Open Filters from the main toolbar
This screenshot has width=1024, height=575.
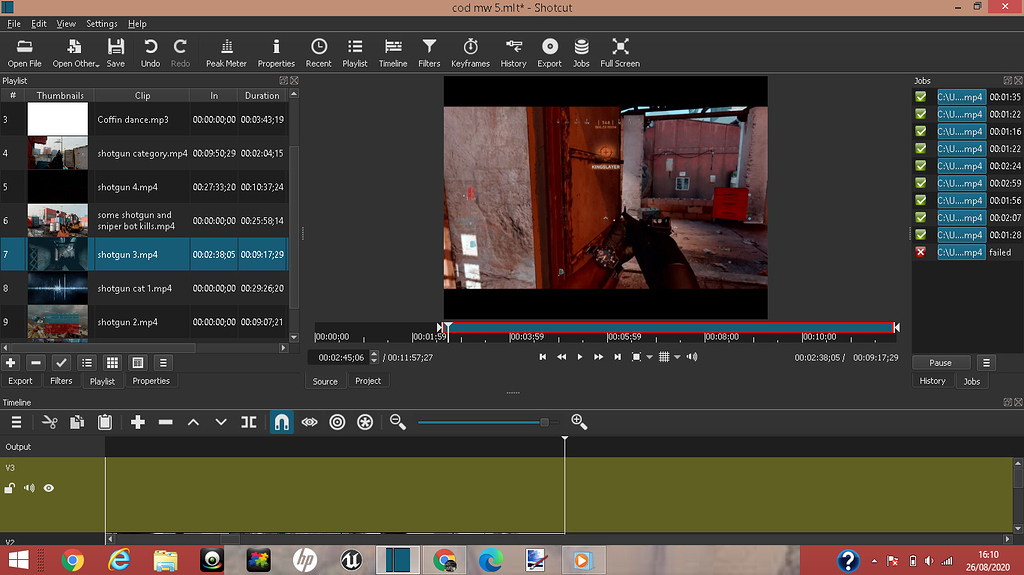point(429,53)
